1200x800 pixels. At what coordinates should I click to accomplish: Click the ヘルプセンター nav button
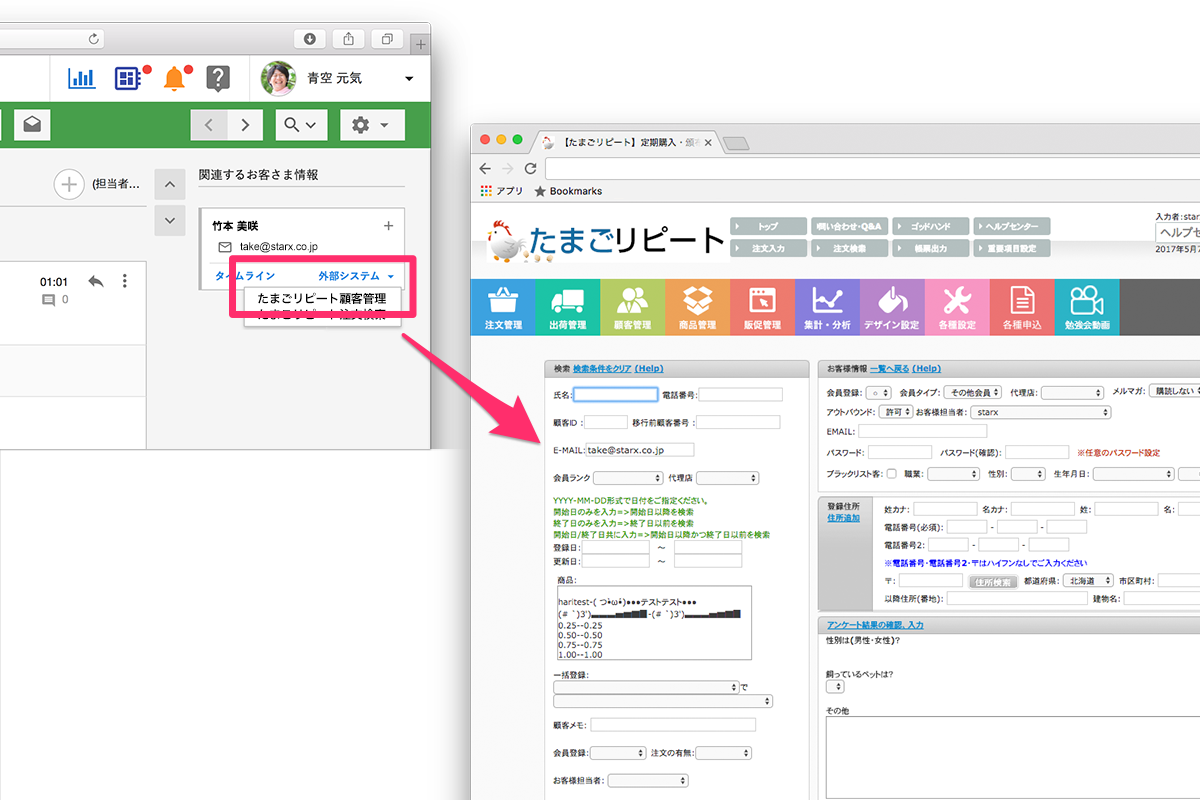tap(1011, 226)
